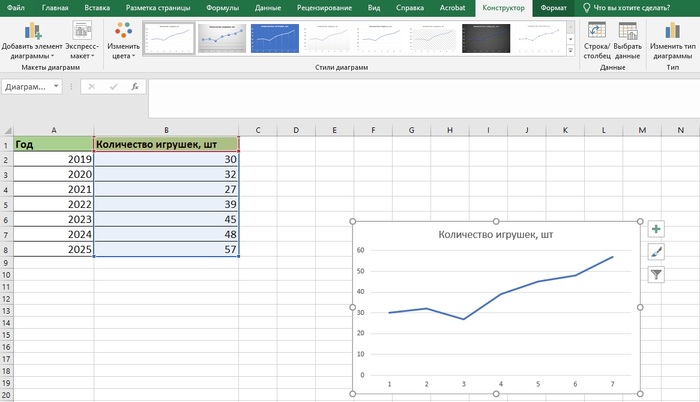Expand the chart styles gallery arrow
This screenshot has height=402, width=700.
(574, 53)
